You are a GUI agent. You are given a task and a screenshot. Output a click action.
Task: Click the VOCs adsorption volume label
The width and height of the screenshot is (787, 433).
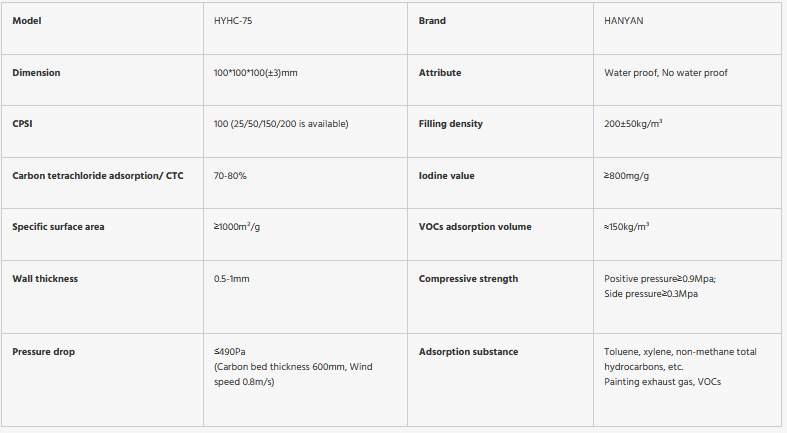(475, 227)
